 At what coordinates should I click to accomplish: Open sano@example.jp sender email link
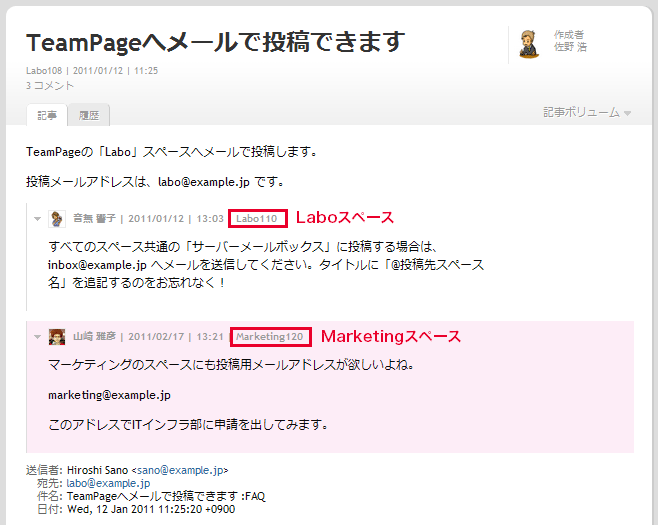point(180,470)
